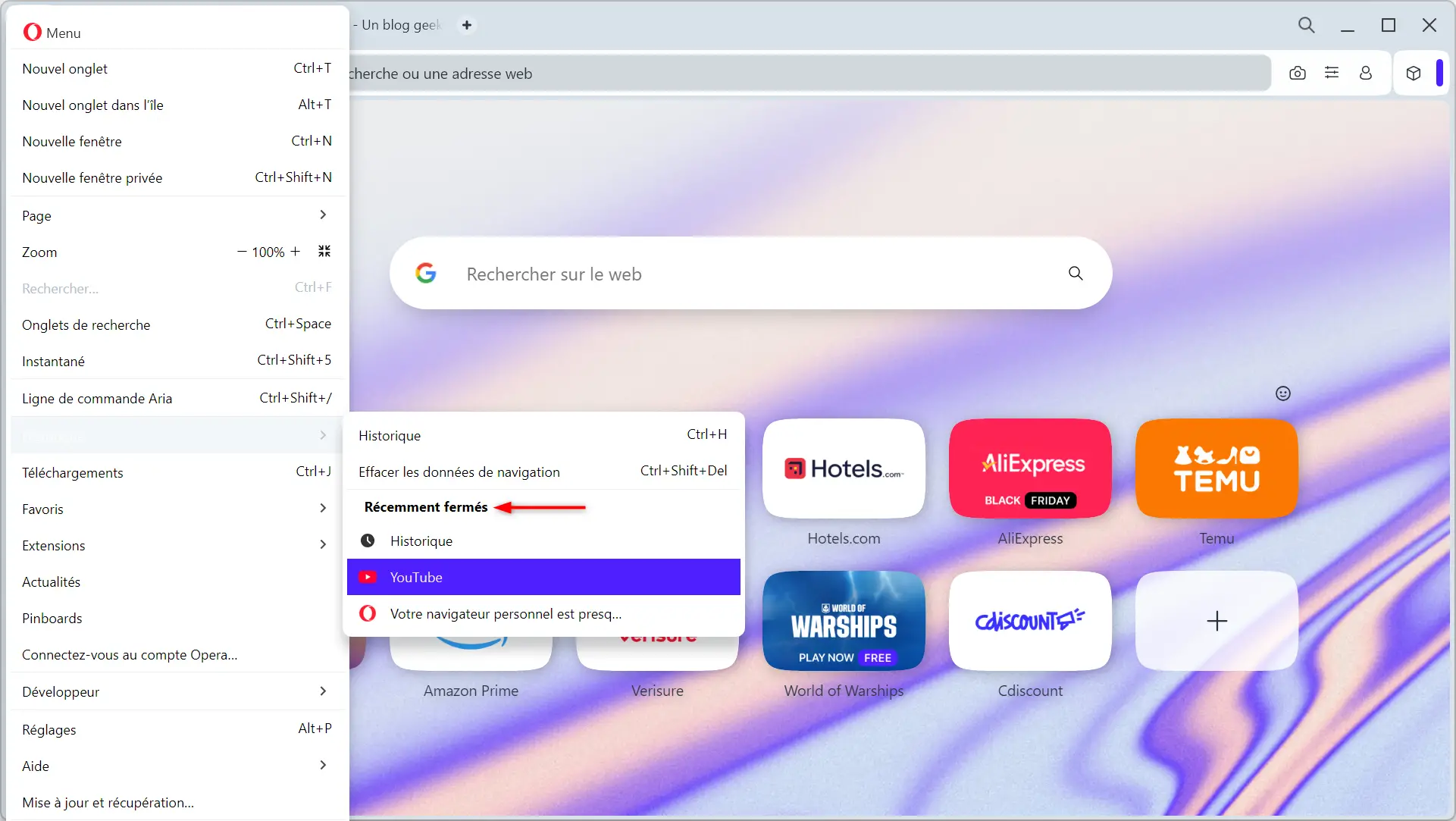
Task: Open Pinboards menu entry
Action: pyautogui.click(x=178, y=618)
